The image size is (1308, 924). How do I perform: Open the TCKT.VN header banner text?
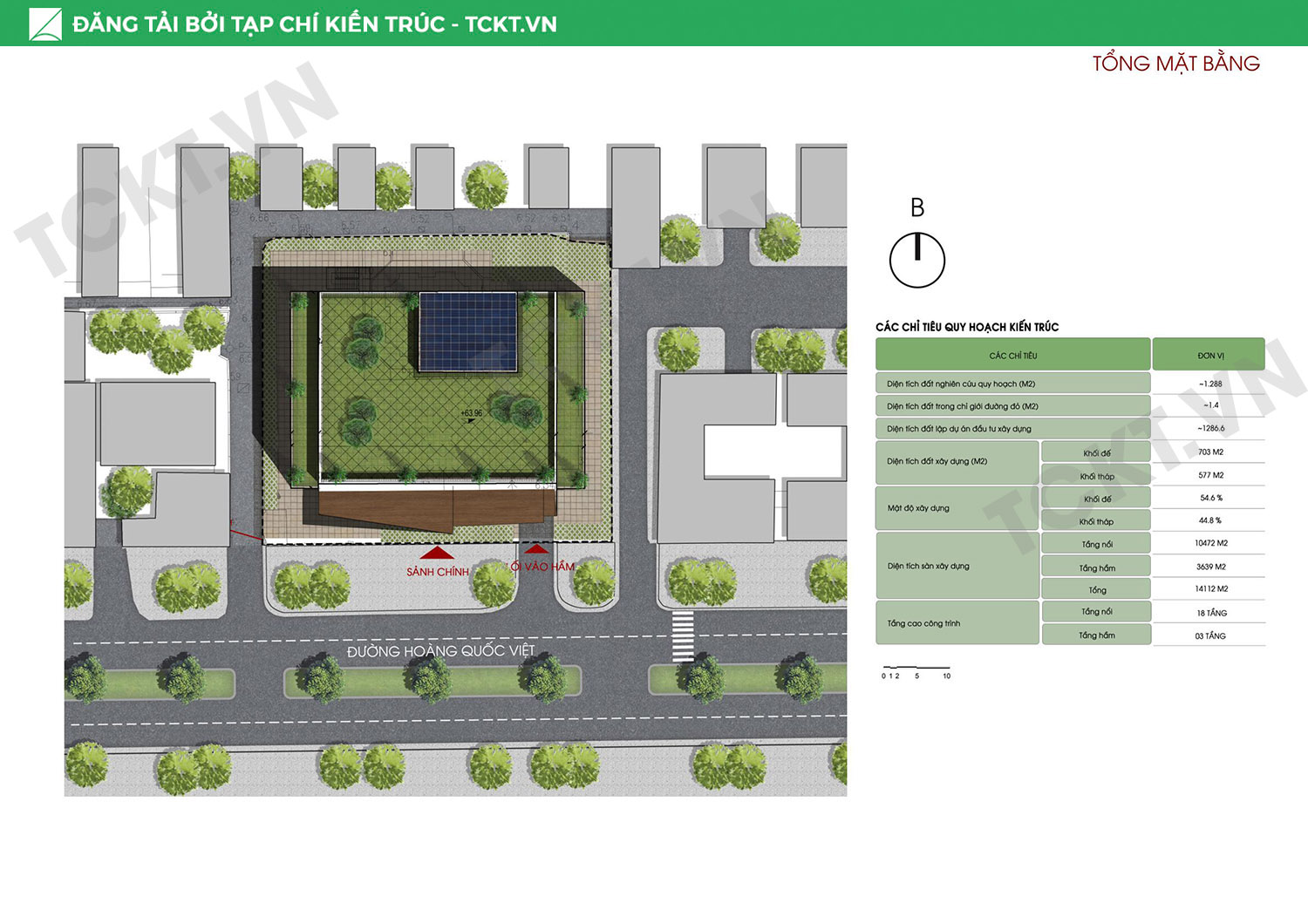tap(314, 24)
